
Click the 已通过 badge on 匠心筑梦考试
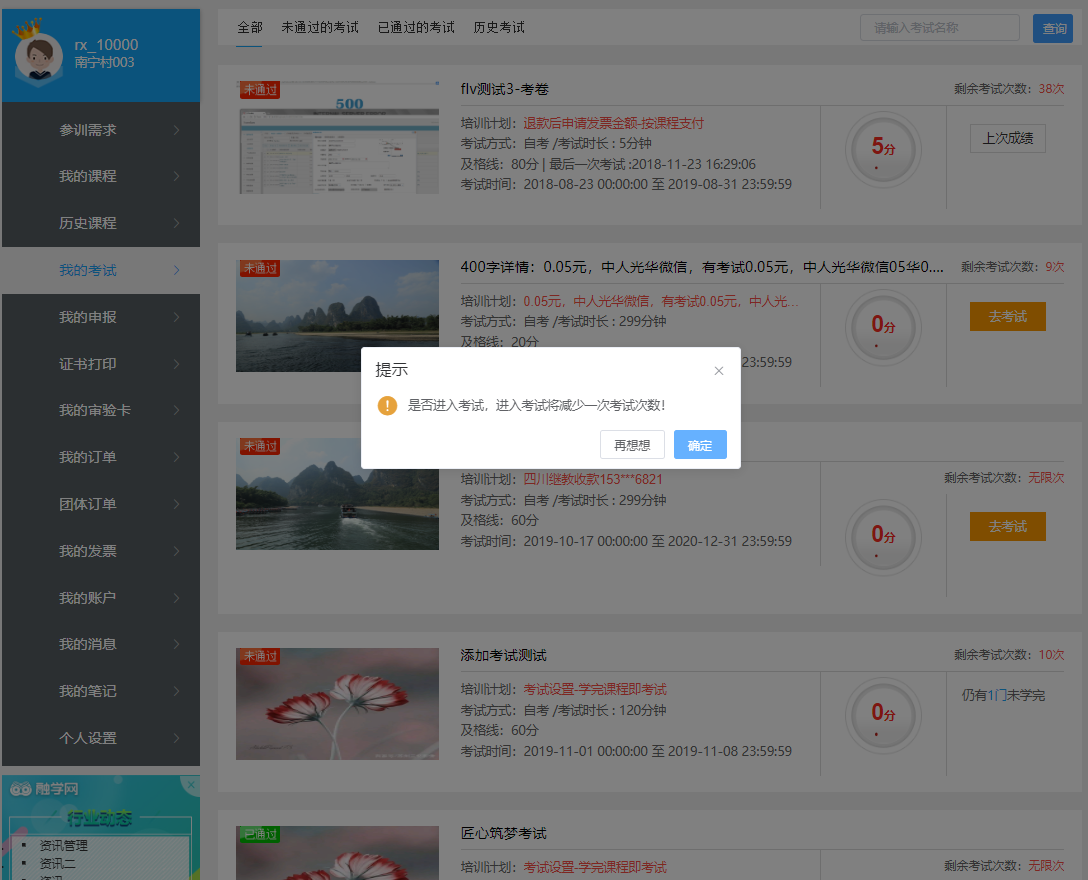[260, 834]
